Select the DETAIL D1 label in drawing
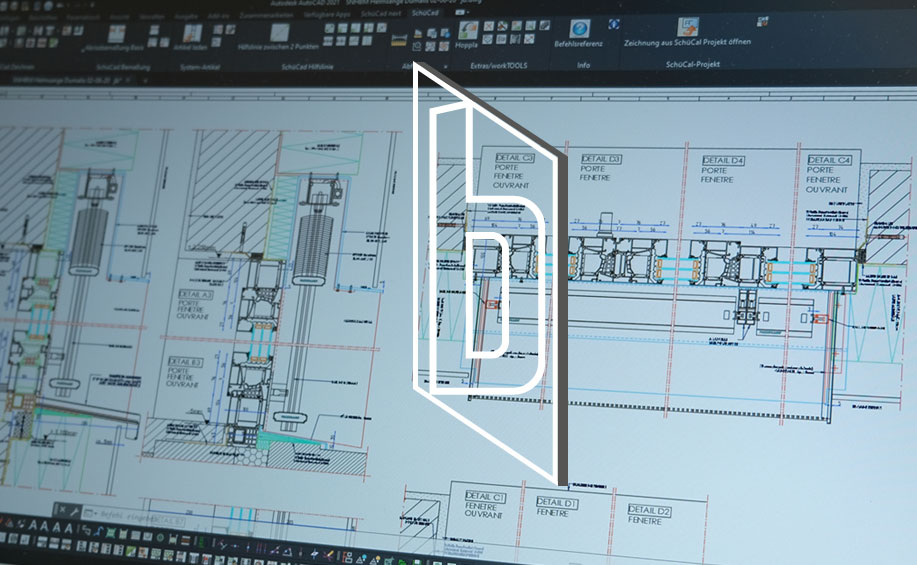The height and width of the screenshot is (565, 917). pyautogui.click(x=557, y=502)
